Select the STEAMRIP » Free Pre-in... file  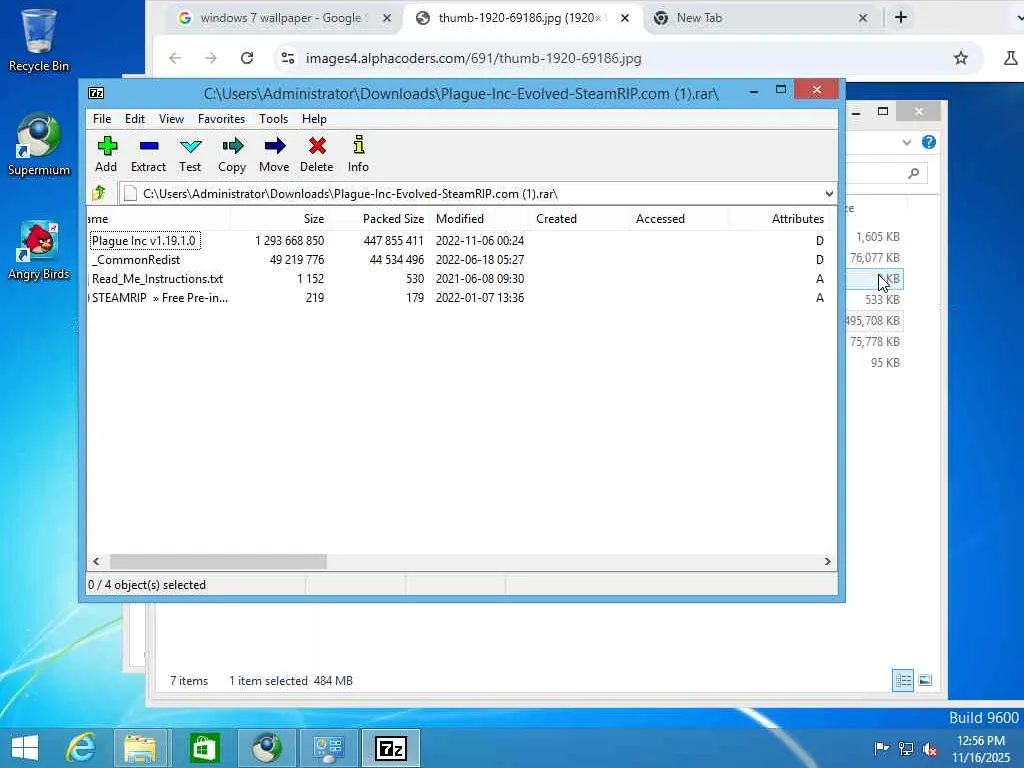point(159,297)
